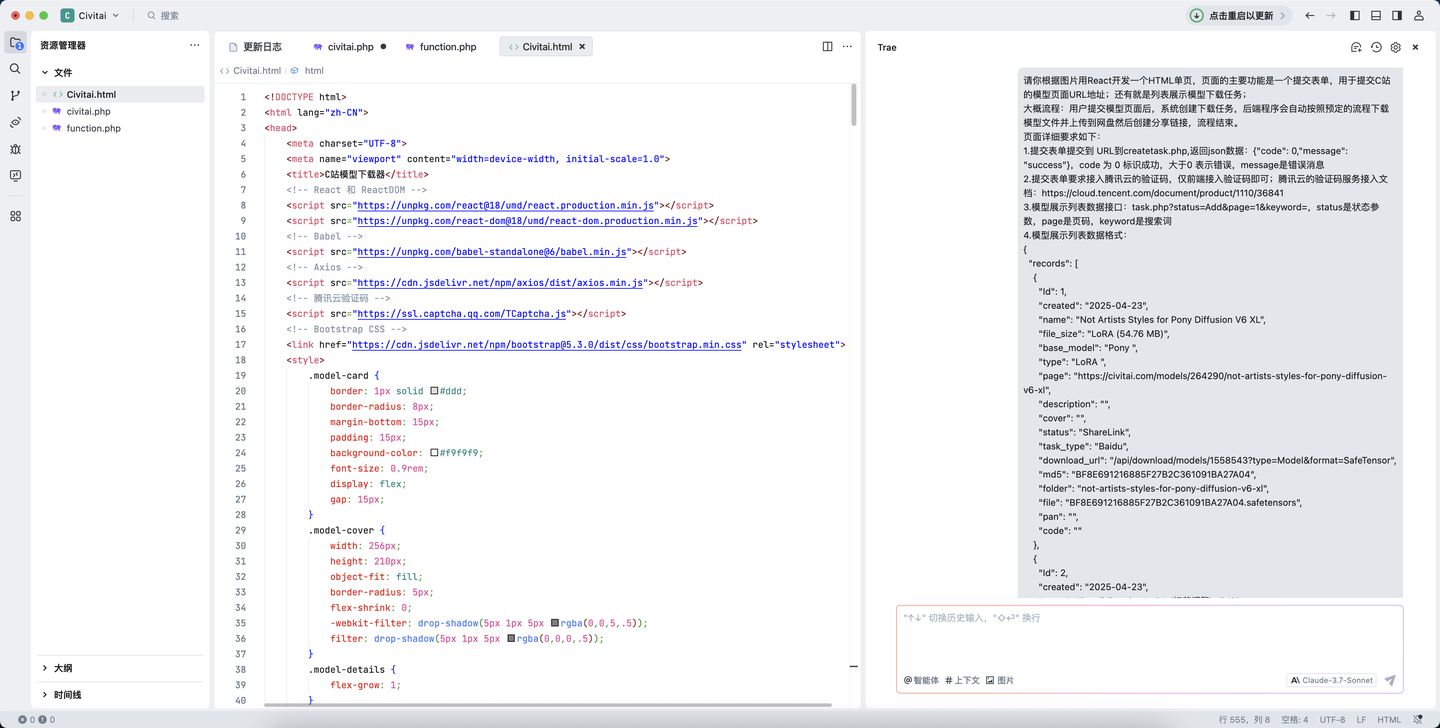The image size is (1440, 728).
Task: Click the #上下文 context button
Action: (962, 680)
